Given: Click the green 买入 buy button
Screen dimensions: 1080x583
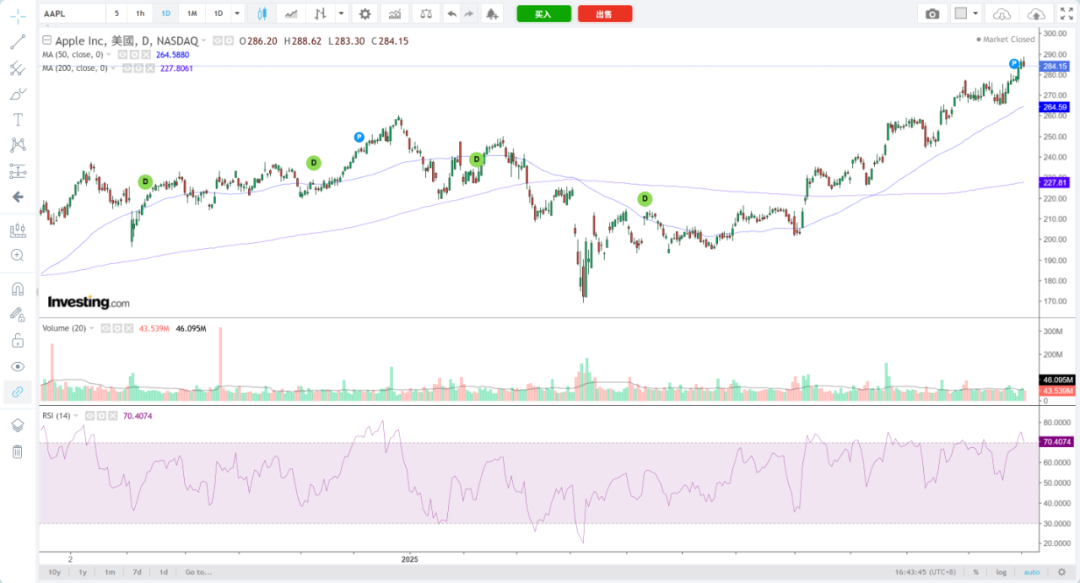Looking at the screenshot, I should point(544,14).
